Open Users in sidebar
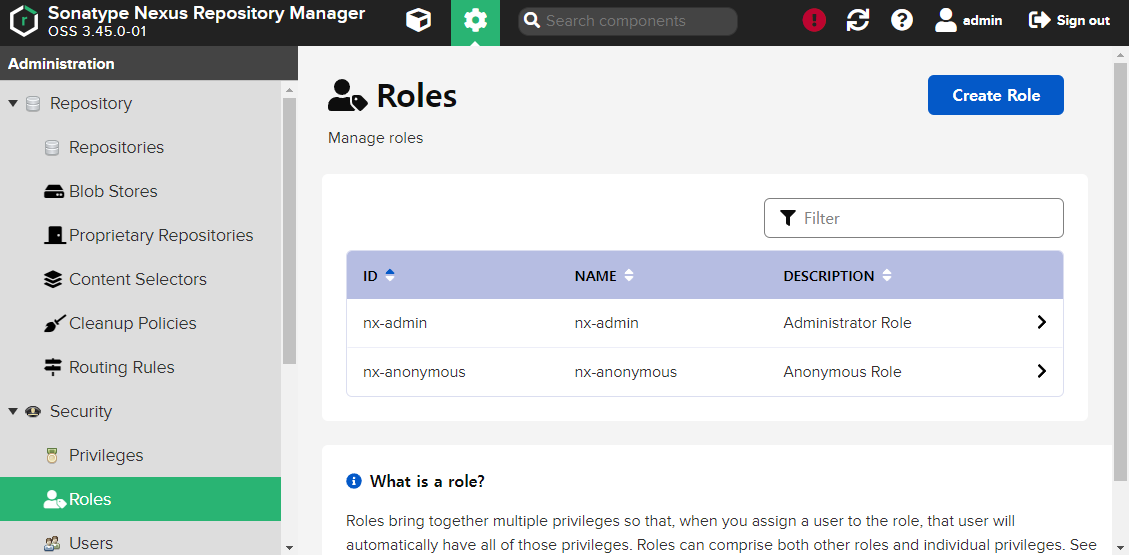 (91, 543)
